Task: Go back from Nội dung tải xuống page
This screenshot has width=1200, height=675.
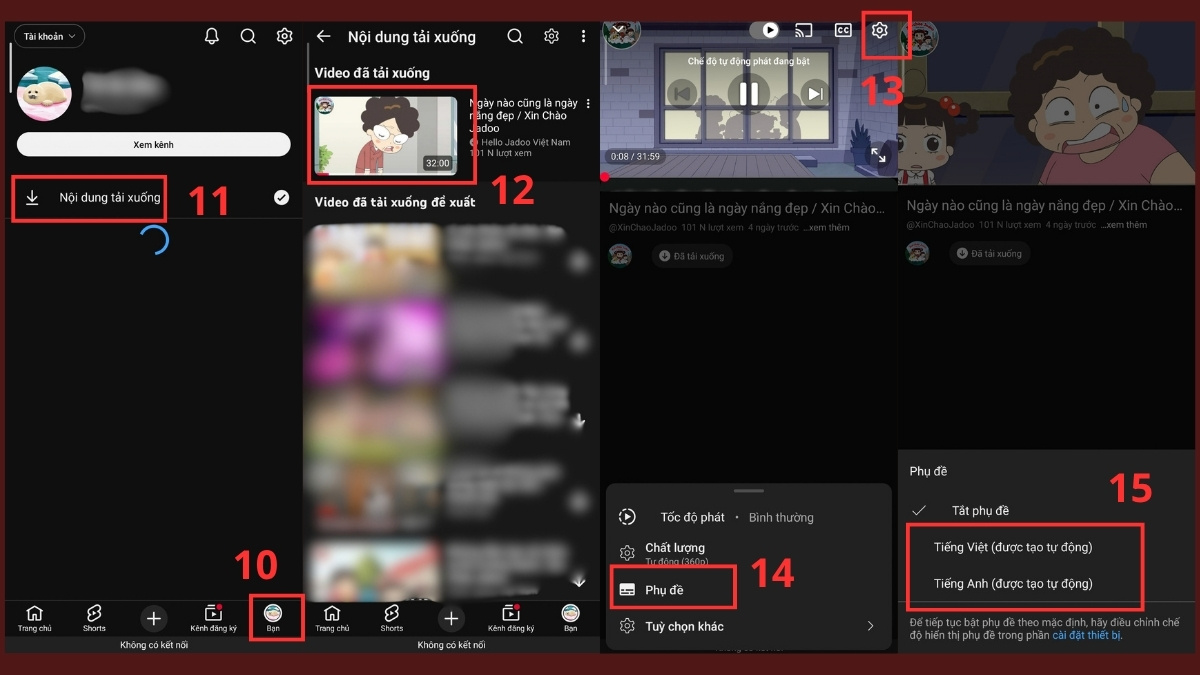Action: (x=323, y=36)
